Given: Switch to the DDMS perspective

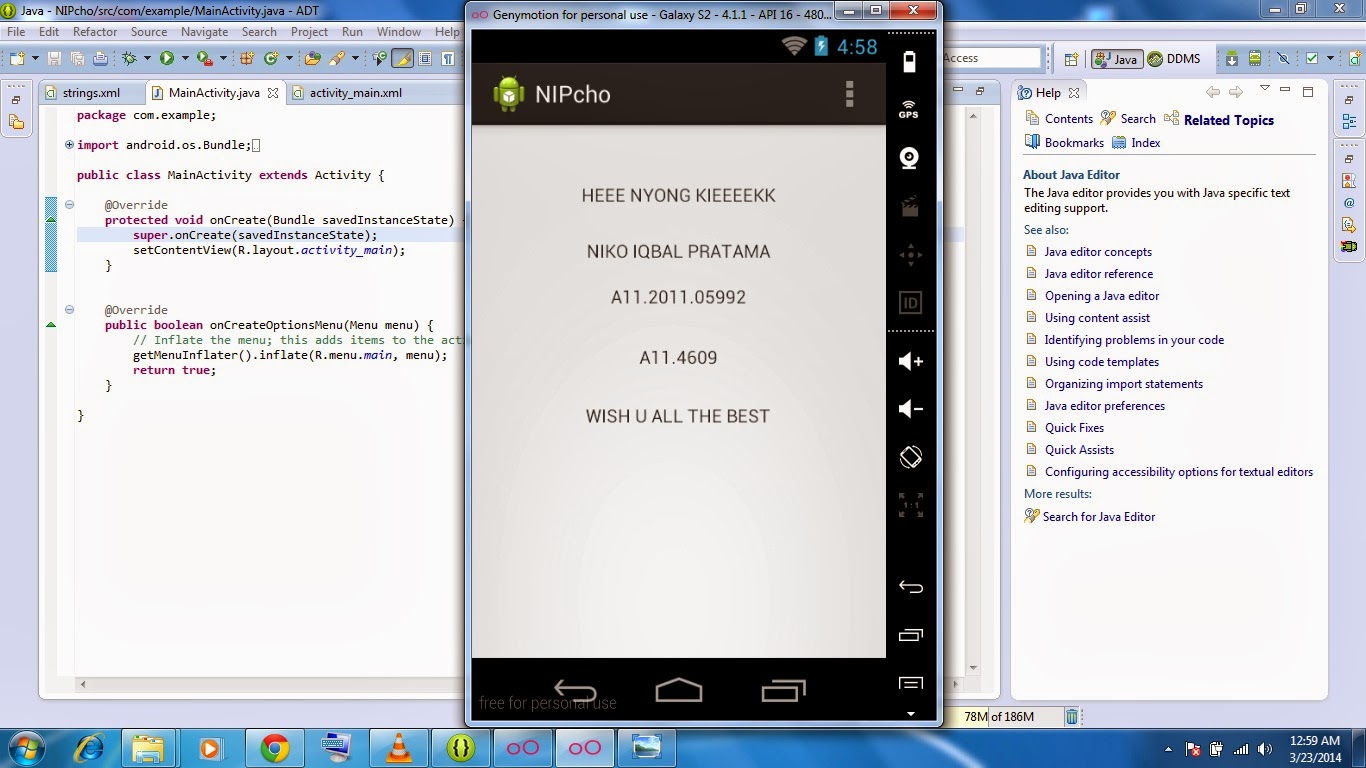Looking at the screenshot, I should tap(1174, 59).
